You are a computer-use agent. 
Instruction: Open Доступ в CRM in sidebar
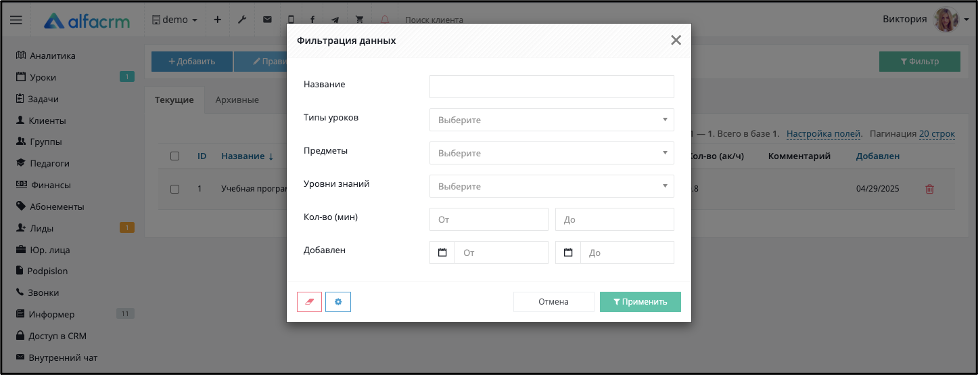pos(51,335)
